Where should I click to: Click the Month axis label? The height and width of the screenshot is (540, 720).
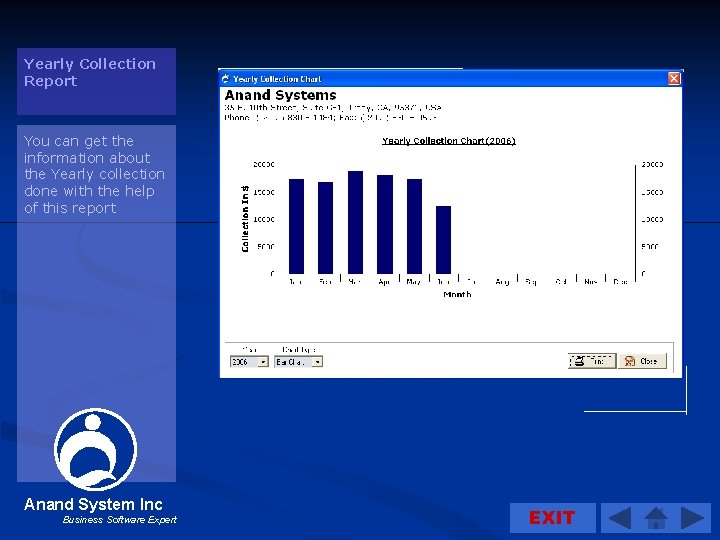point(457,294)
